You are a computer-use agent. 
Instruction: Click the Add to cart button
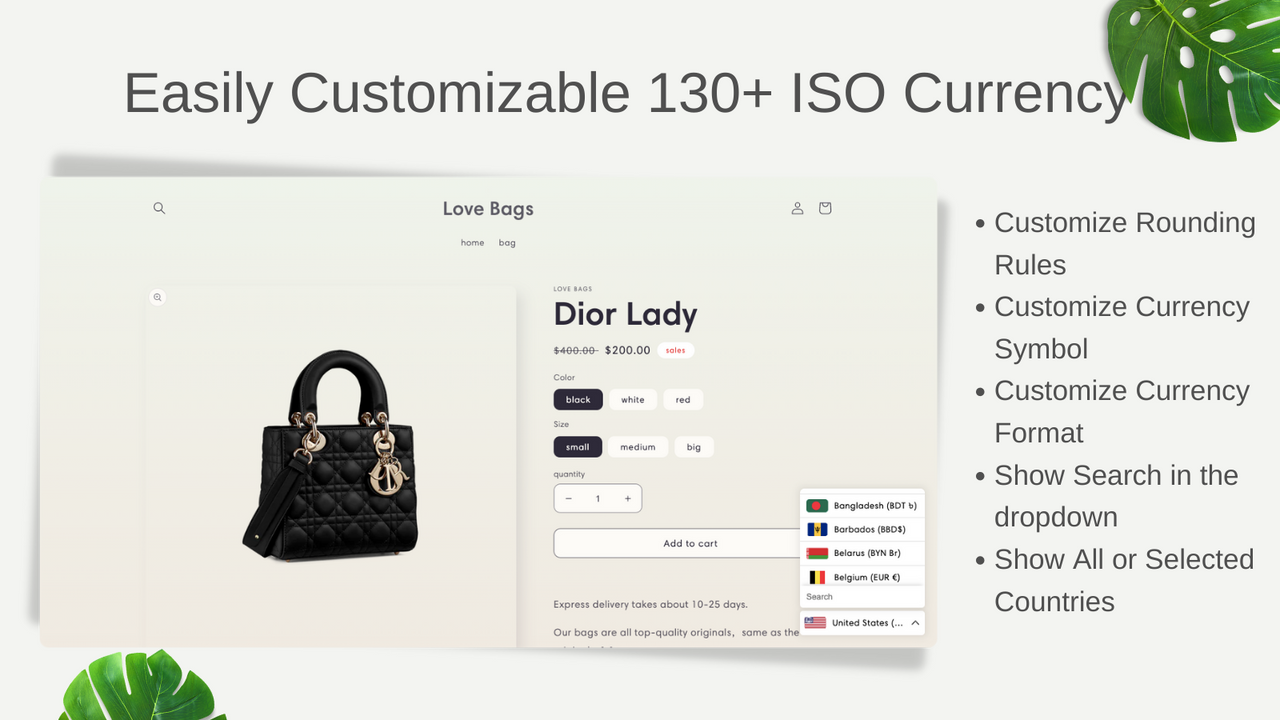pos(690,543)
